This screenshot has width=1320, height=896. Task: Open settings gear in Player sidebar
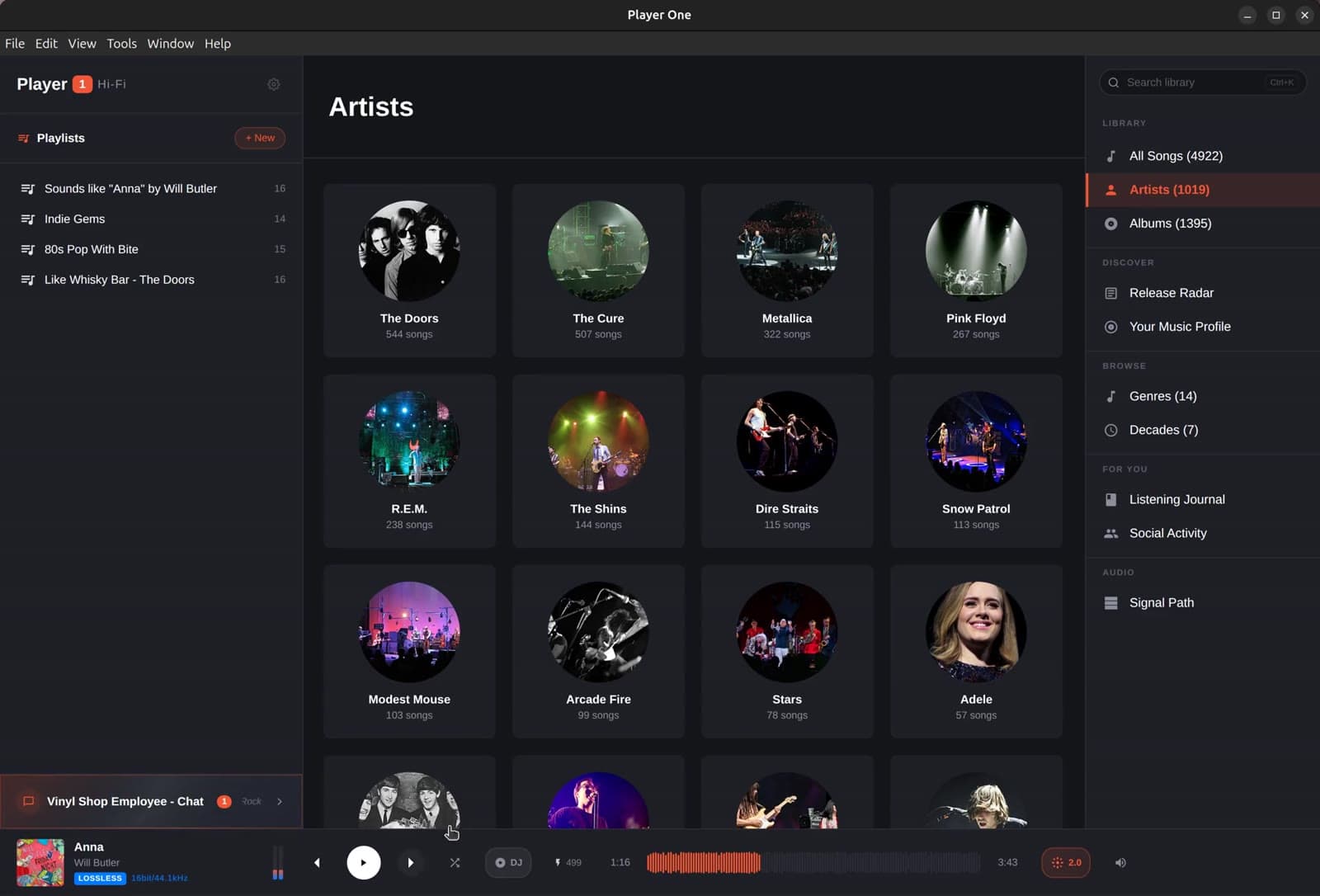coord(274,84)
